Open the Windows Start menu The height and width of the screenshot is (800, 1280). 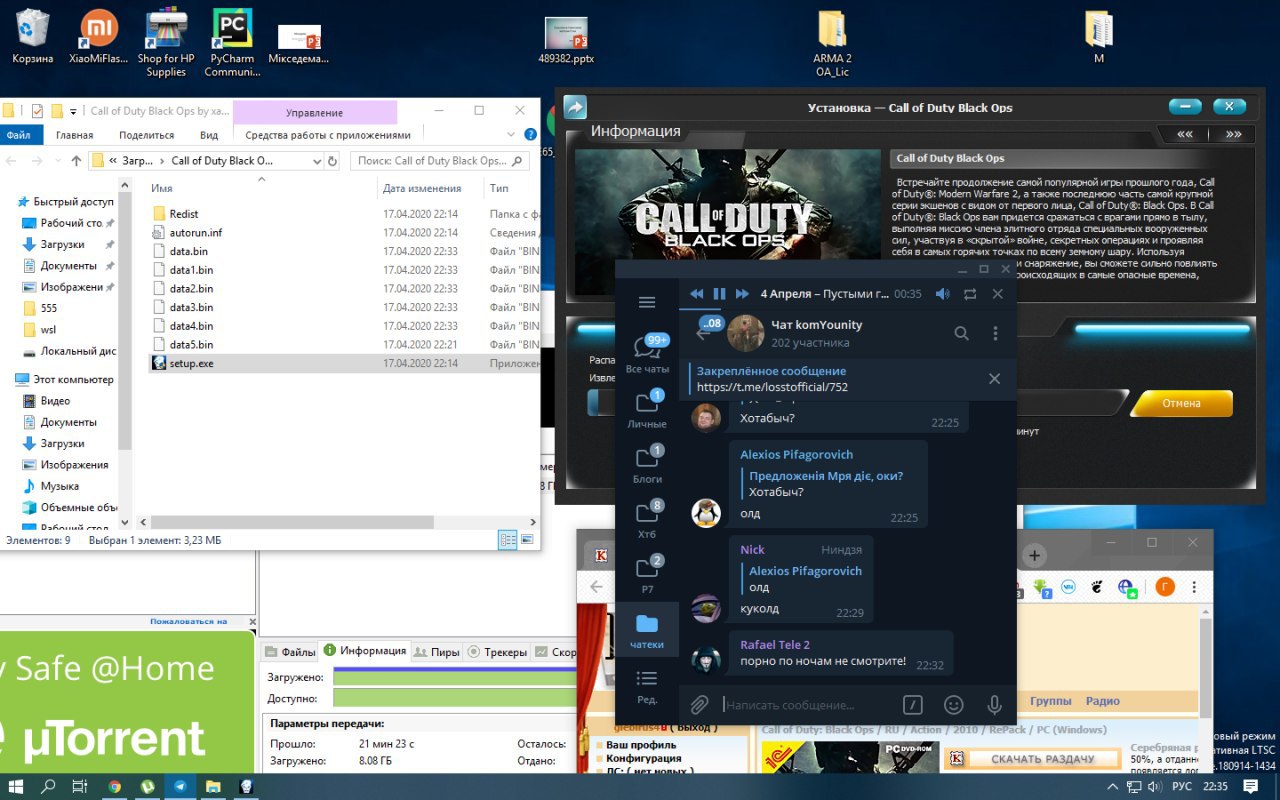[x=17, y=786]
